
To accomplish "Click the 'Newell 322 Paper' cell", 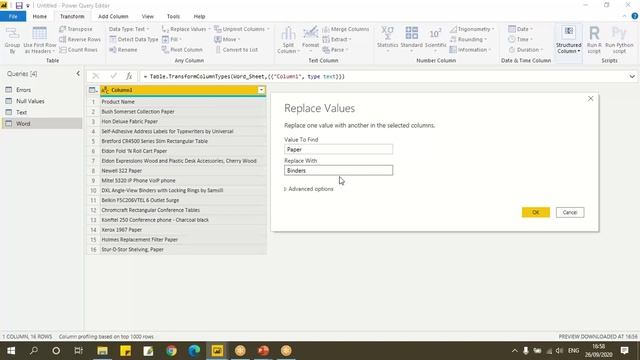I will (183, 171).
